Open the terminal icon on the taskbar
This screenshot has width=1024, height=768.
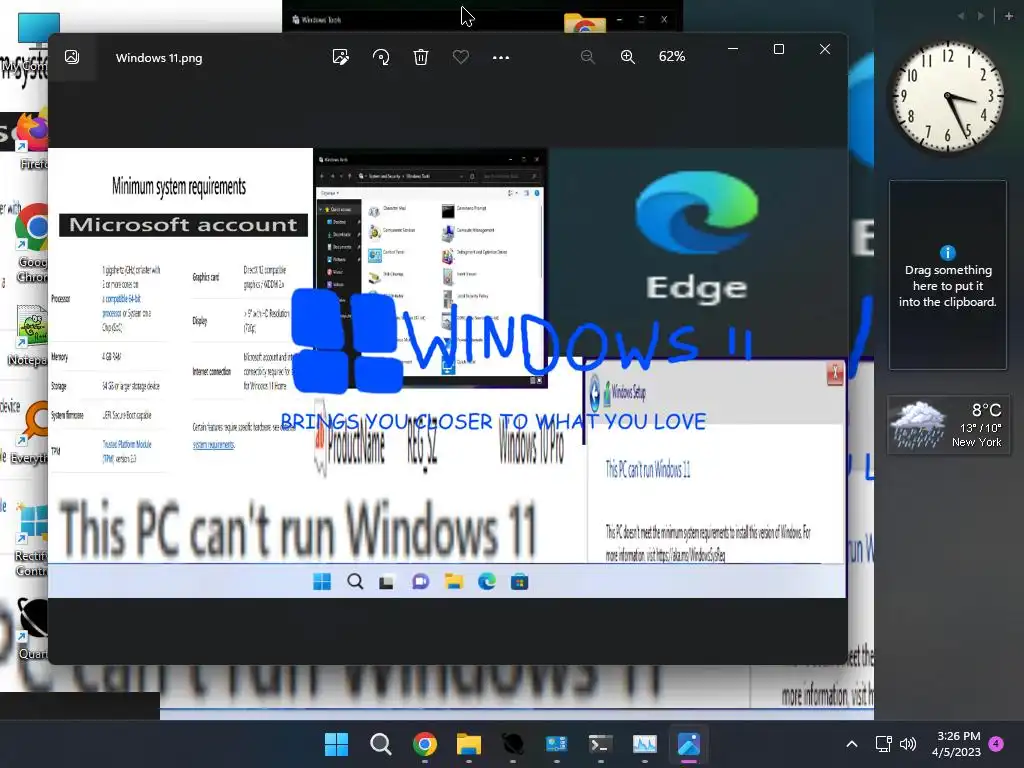600,744
